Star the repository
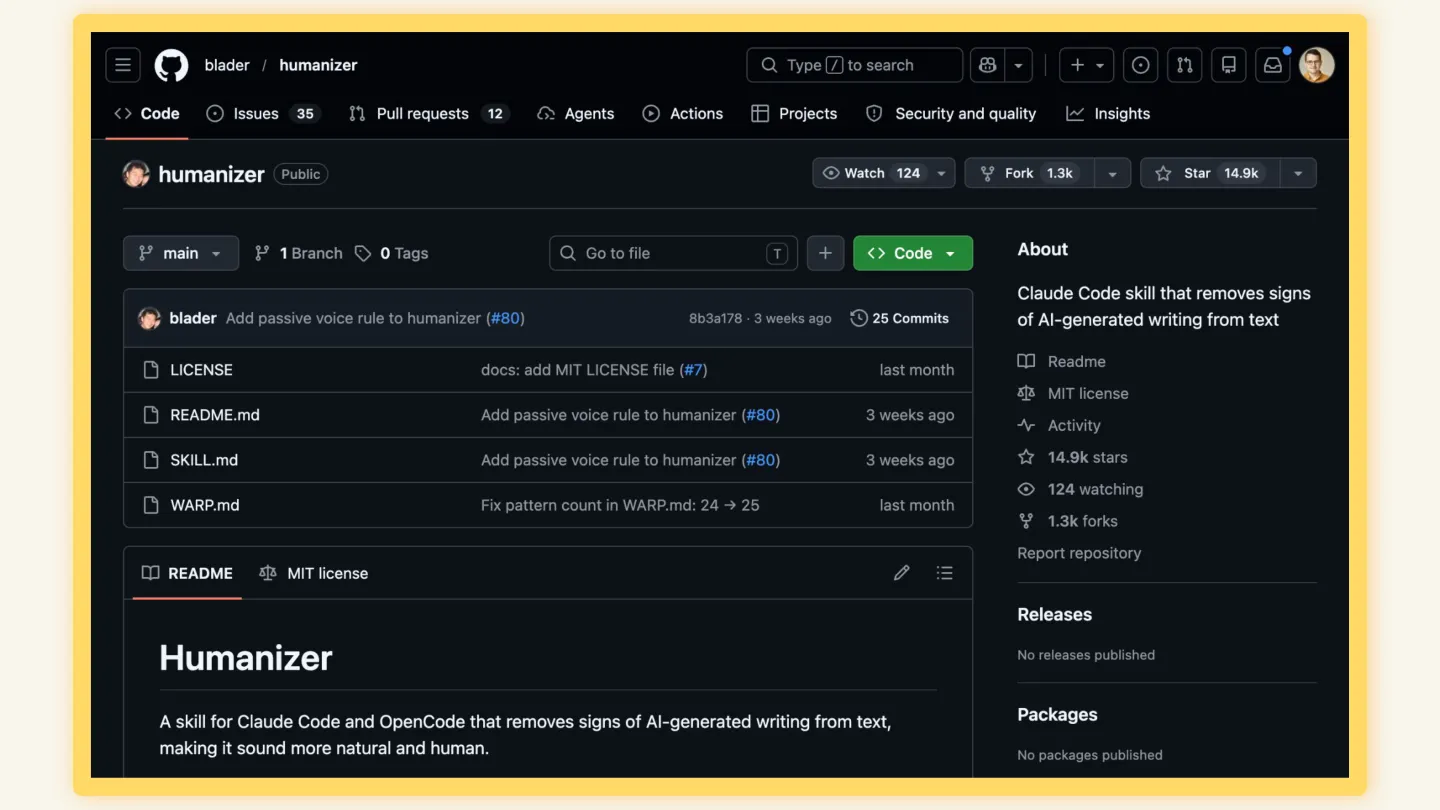This screenshot has width=1440, height=810. [x=1210, y=173]
